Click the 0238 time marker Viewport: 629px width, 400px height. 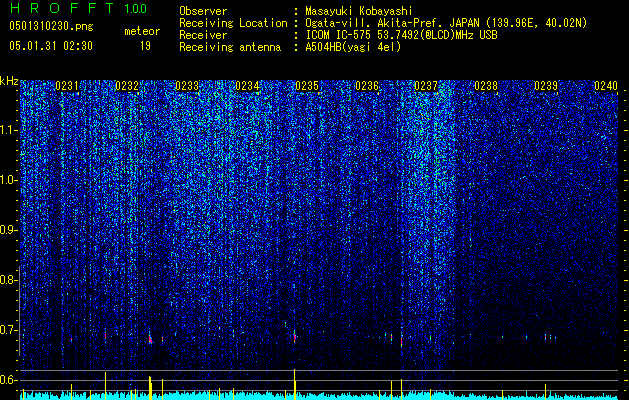[x=486, y=86]
